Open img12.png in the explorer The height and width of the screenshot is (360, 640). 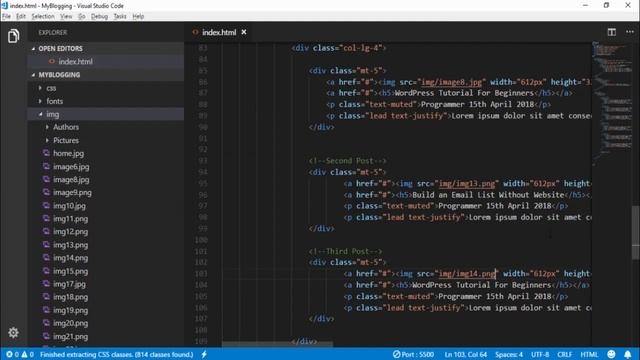point(105,232)
